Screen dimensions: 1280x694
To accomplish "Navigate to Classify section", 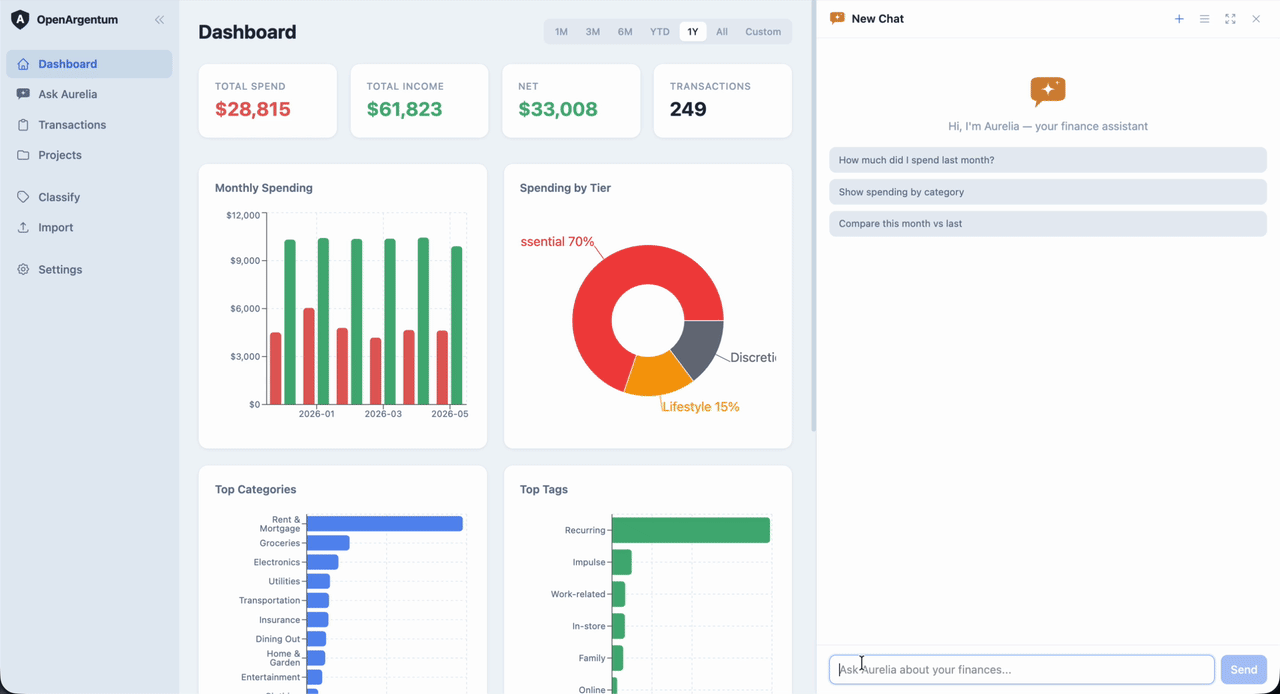I will [x=89, y=197].
